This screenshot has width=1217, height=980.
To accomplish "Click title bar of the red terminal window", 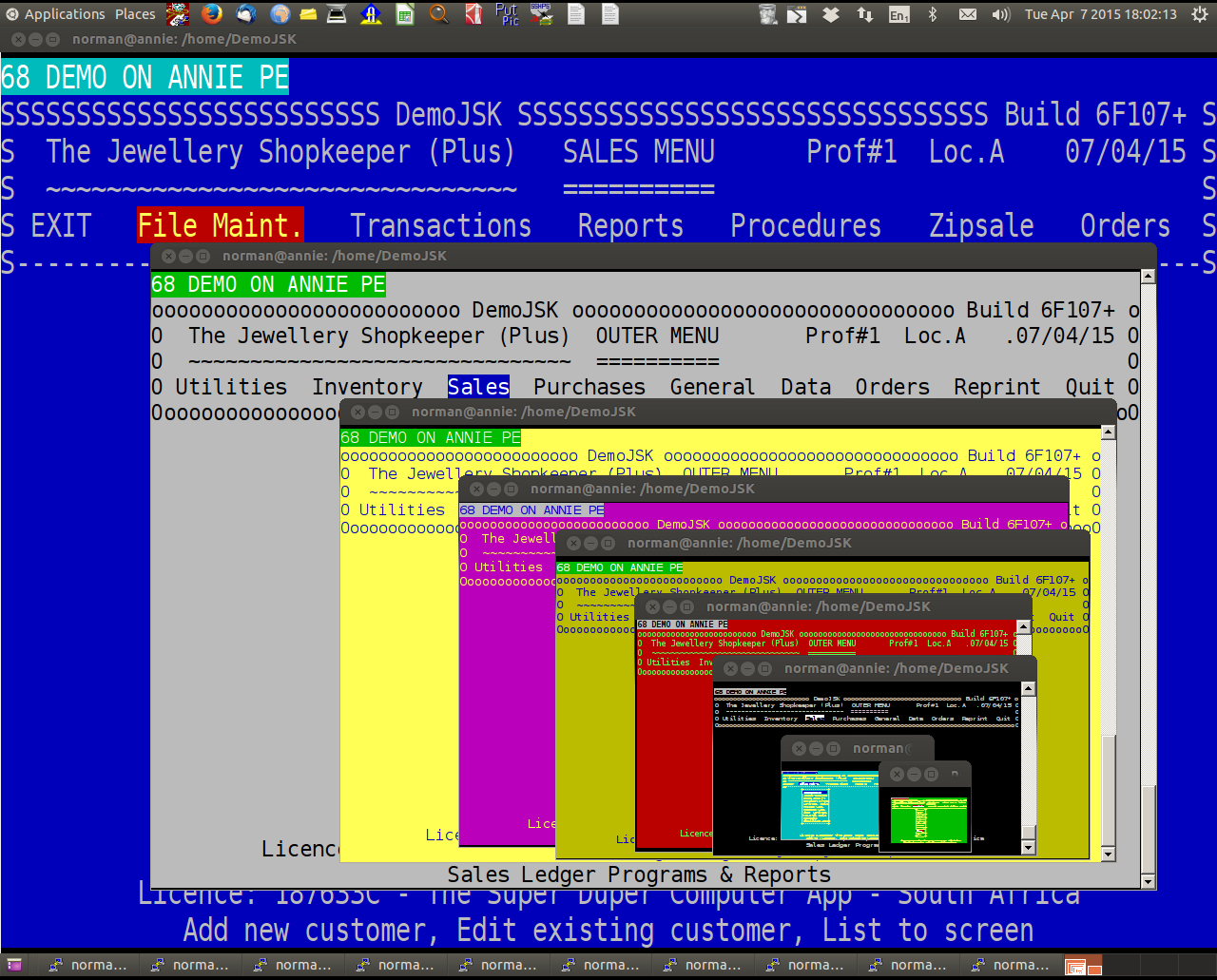I will [834, 606].
